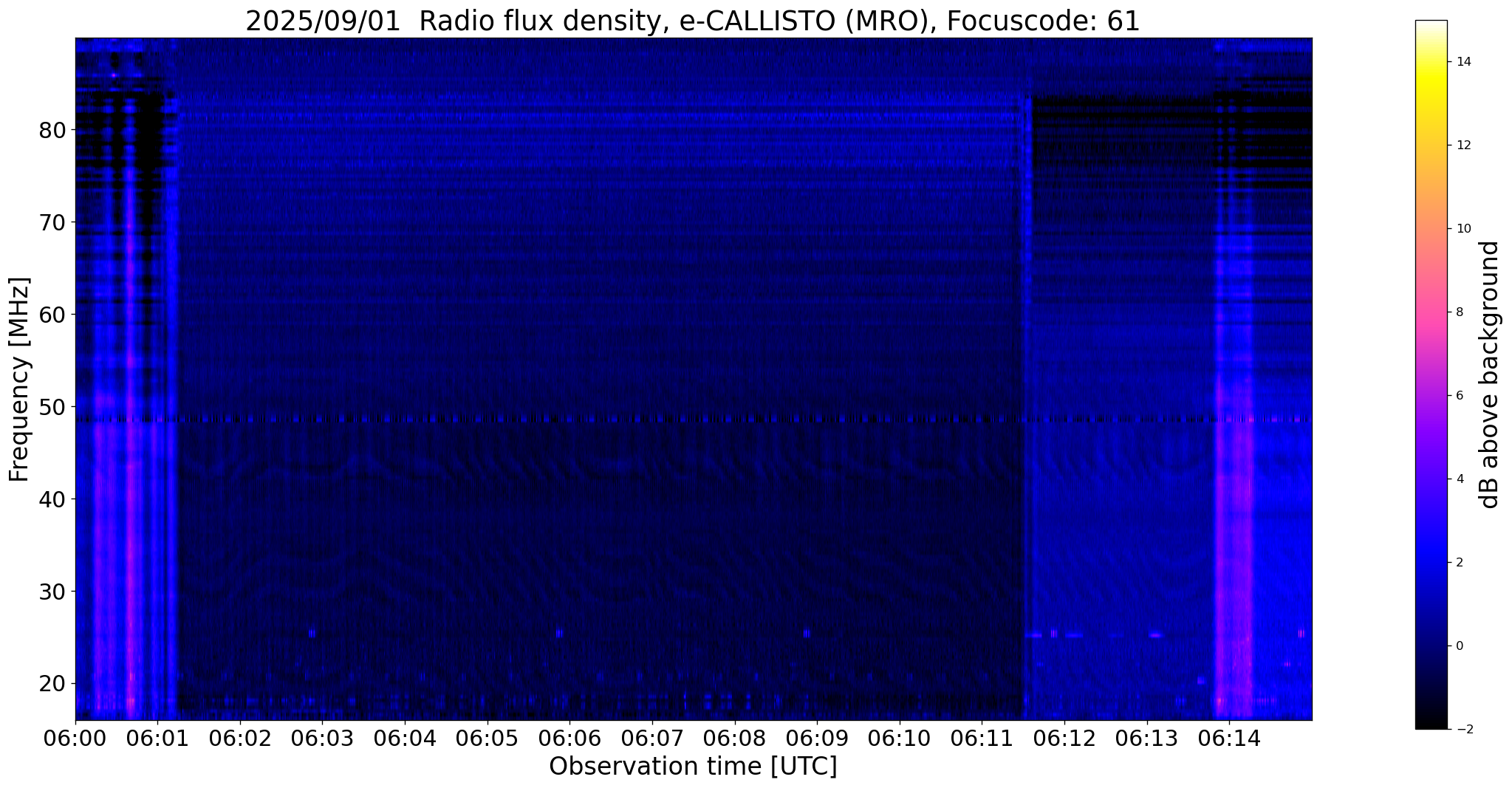Click the 70 frequency tick label
Image resolution: width=1512 pixels, height=788 pixels.
(x=53, y=222)
